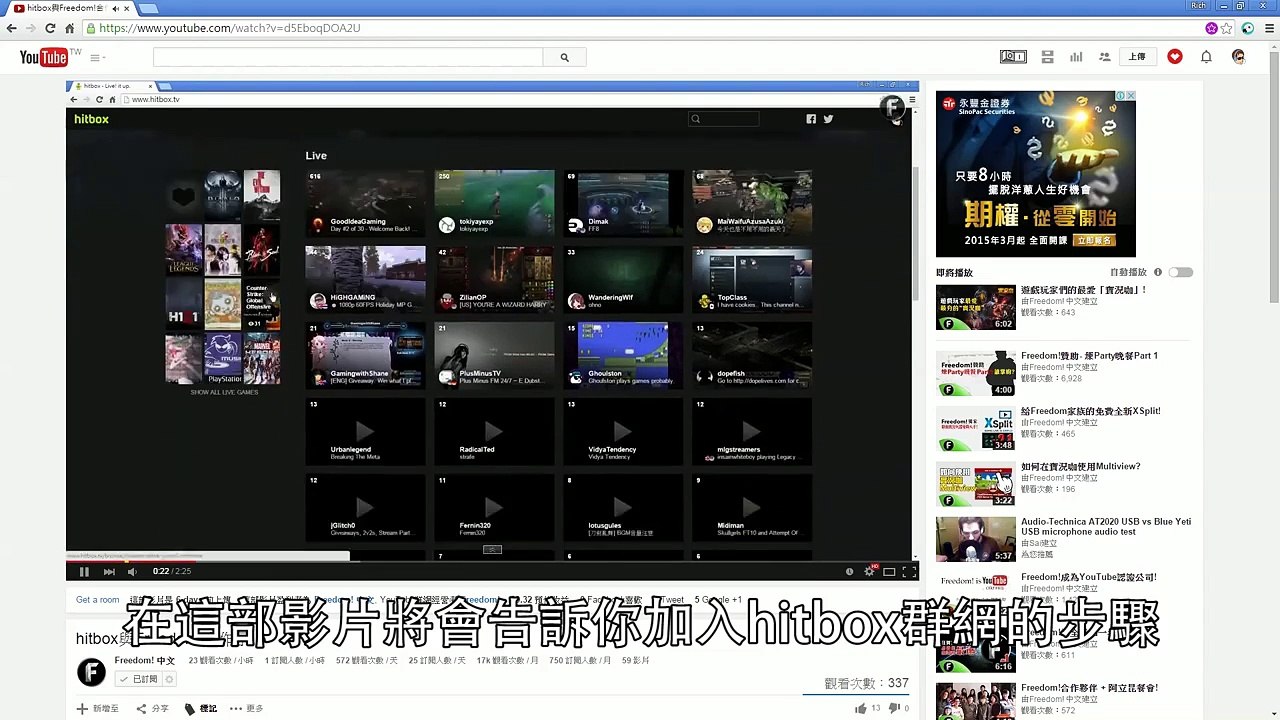Image resolution: width=1280 pixels, height=720 pixels.
Task: Click the 上傳 upload button
Action: (1137, 57)
